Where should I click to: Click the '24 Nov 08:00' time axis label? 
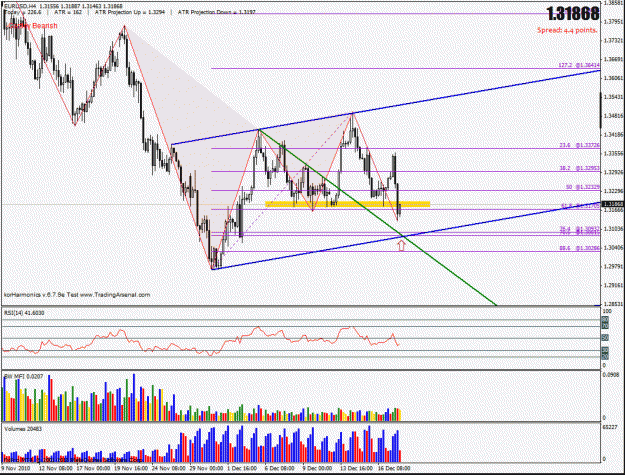169,468
